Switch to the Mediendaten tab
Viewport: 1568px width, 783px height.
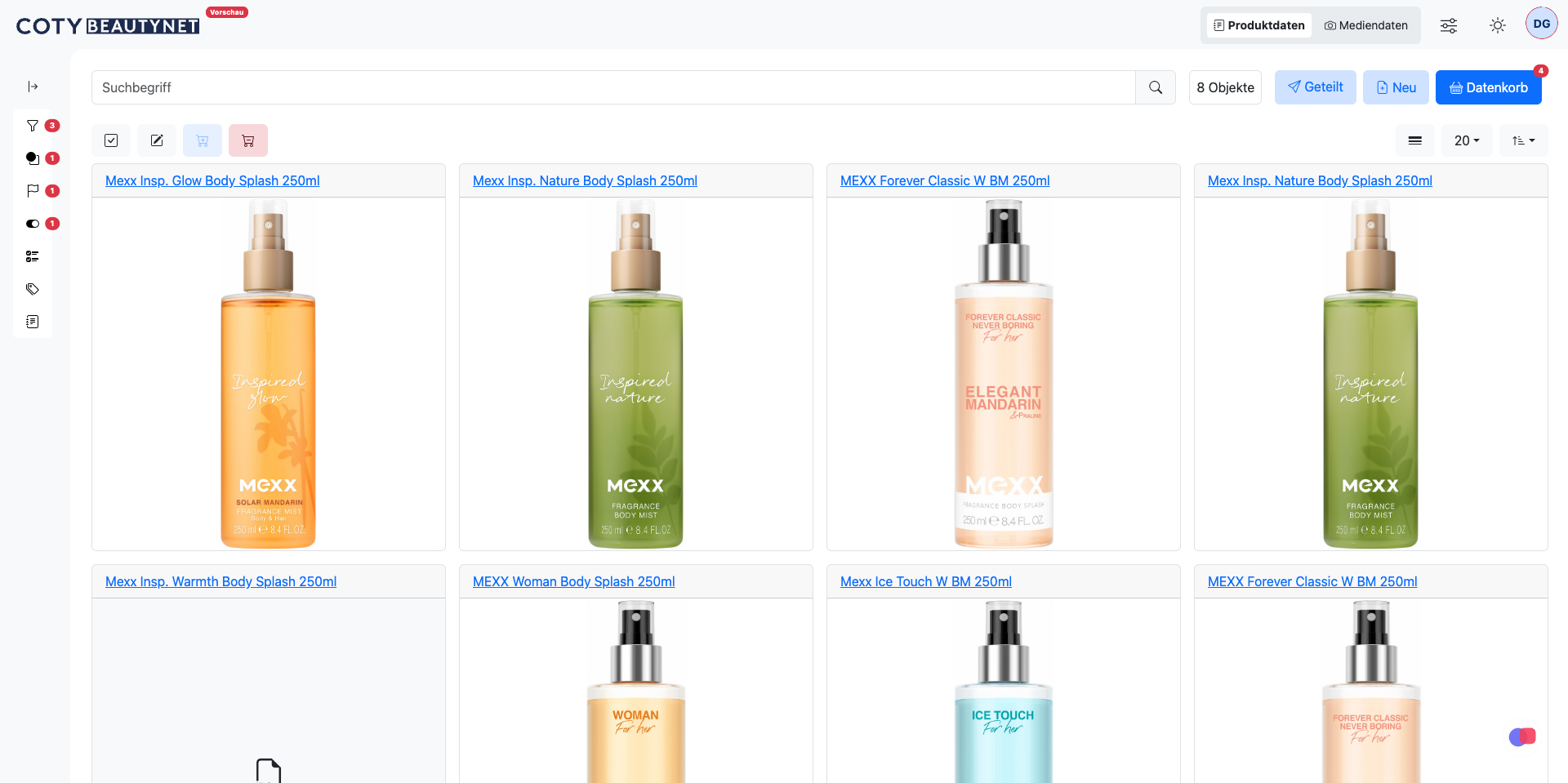click(x=1366, y=25)
